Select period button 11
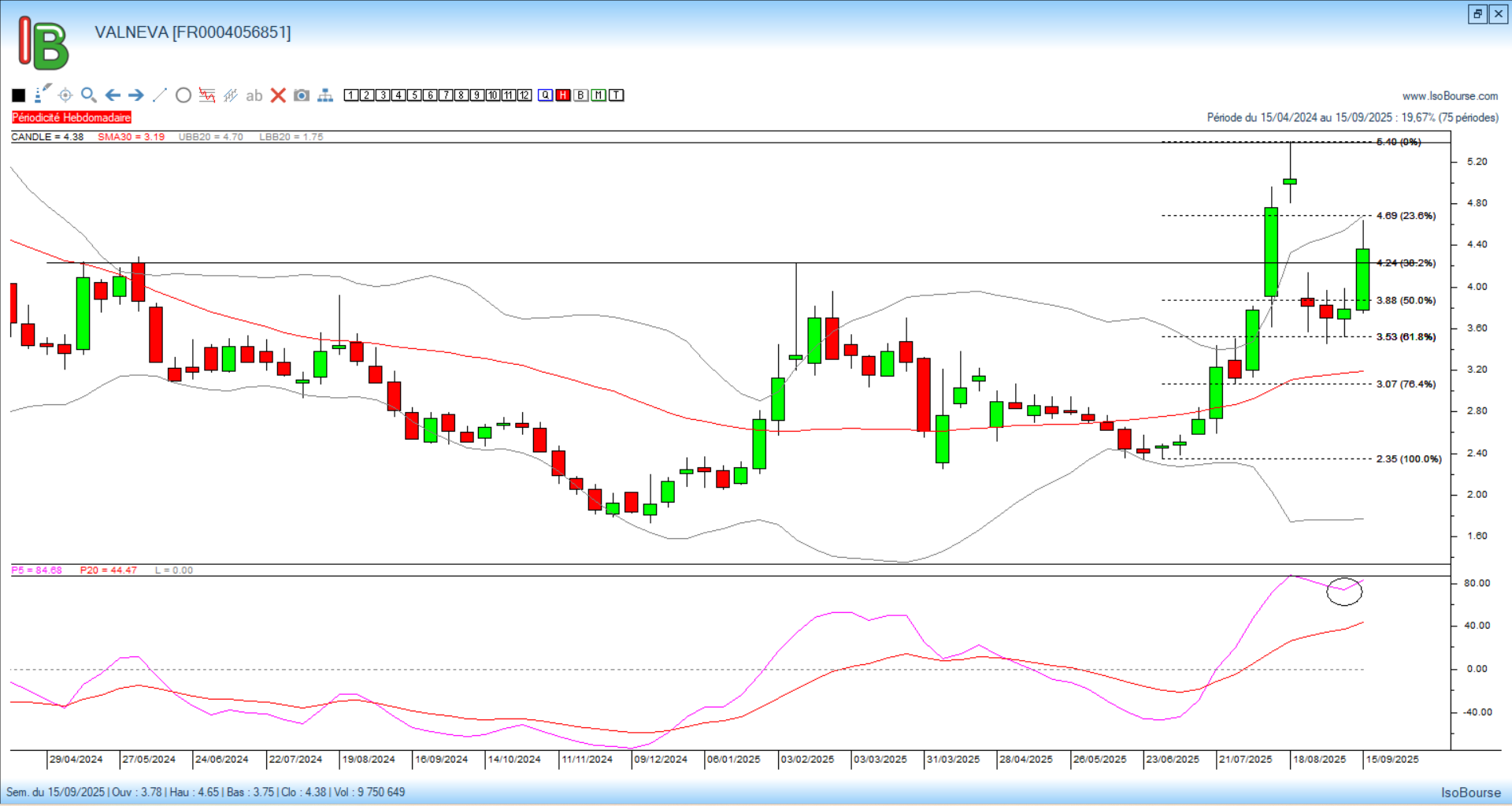The width and height of the screenshot is (1512, 806). (x=509, y=95)
